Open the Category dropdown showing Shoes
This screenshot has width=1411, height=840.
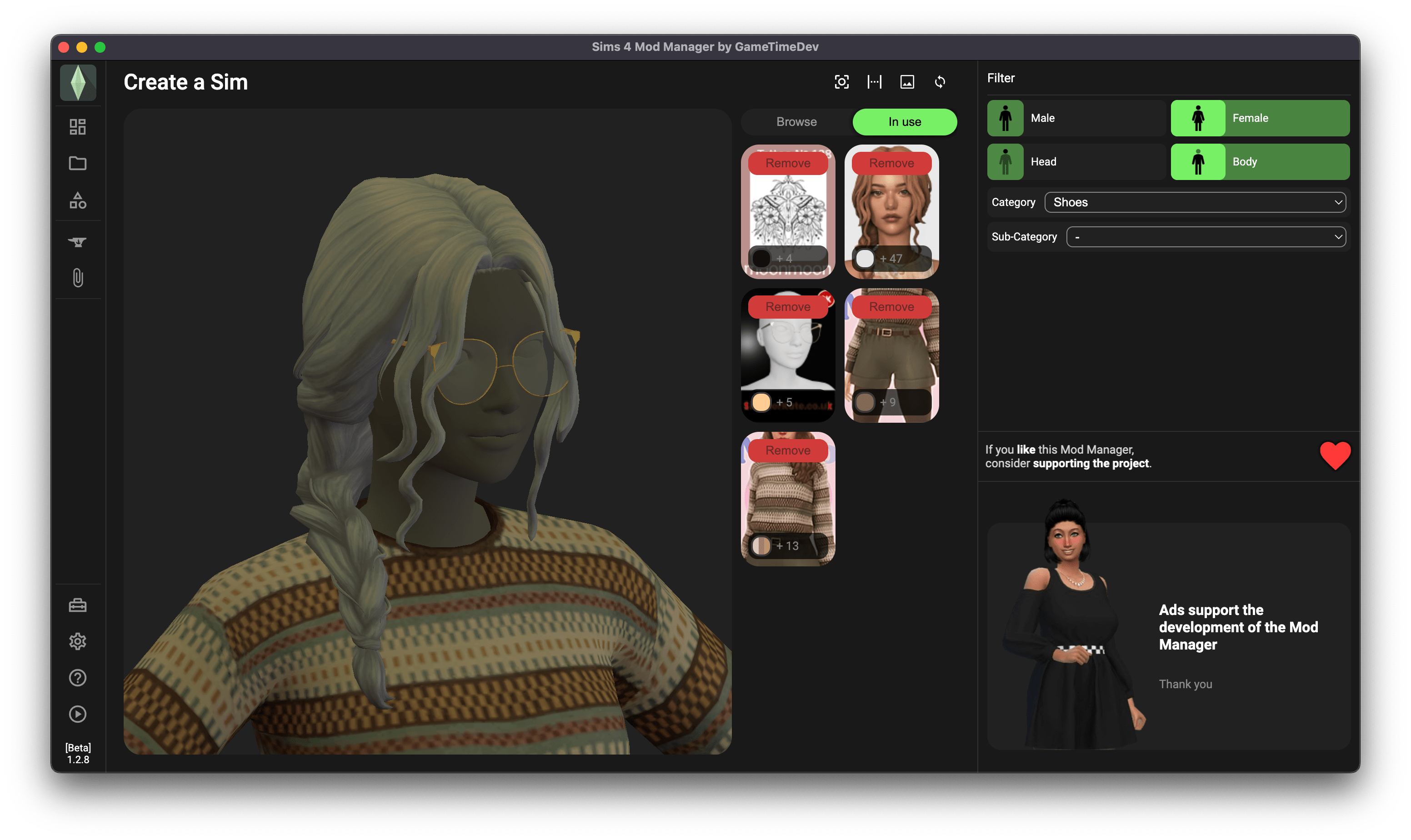(x=1195, y=202)
